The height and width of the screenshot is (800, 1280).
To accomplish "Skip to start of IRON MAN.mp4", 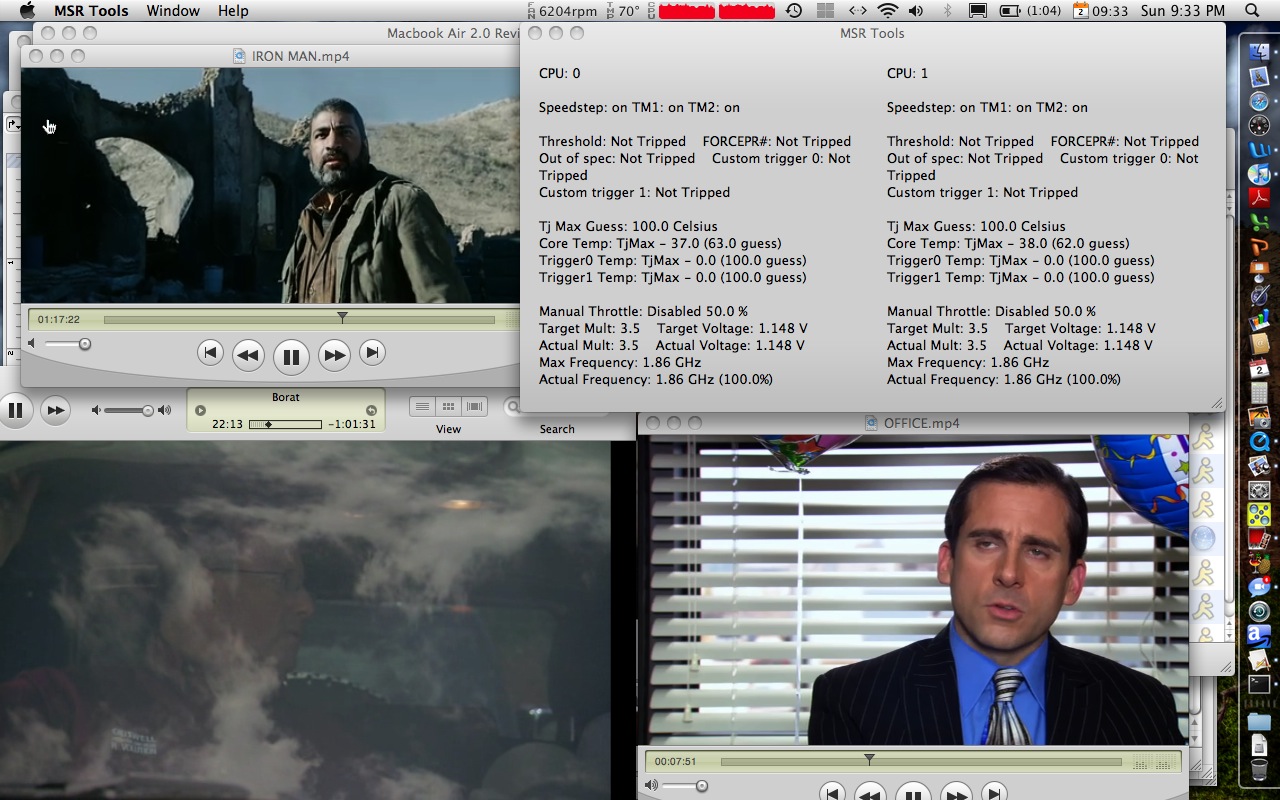I will (x=209, y=352).
